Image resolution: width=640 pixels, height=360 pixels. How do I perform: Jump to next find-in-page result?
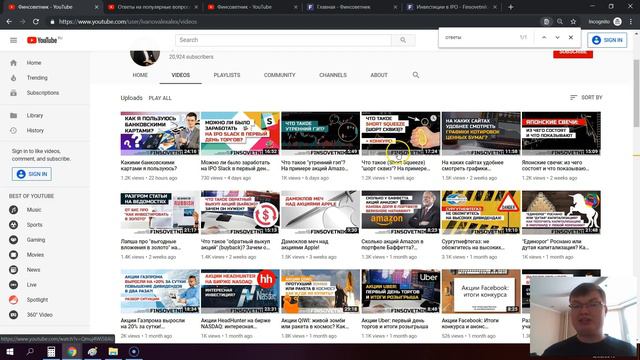(x=557, y=37)
